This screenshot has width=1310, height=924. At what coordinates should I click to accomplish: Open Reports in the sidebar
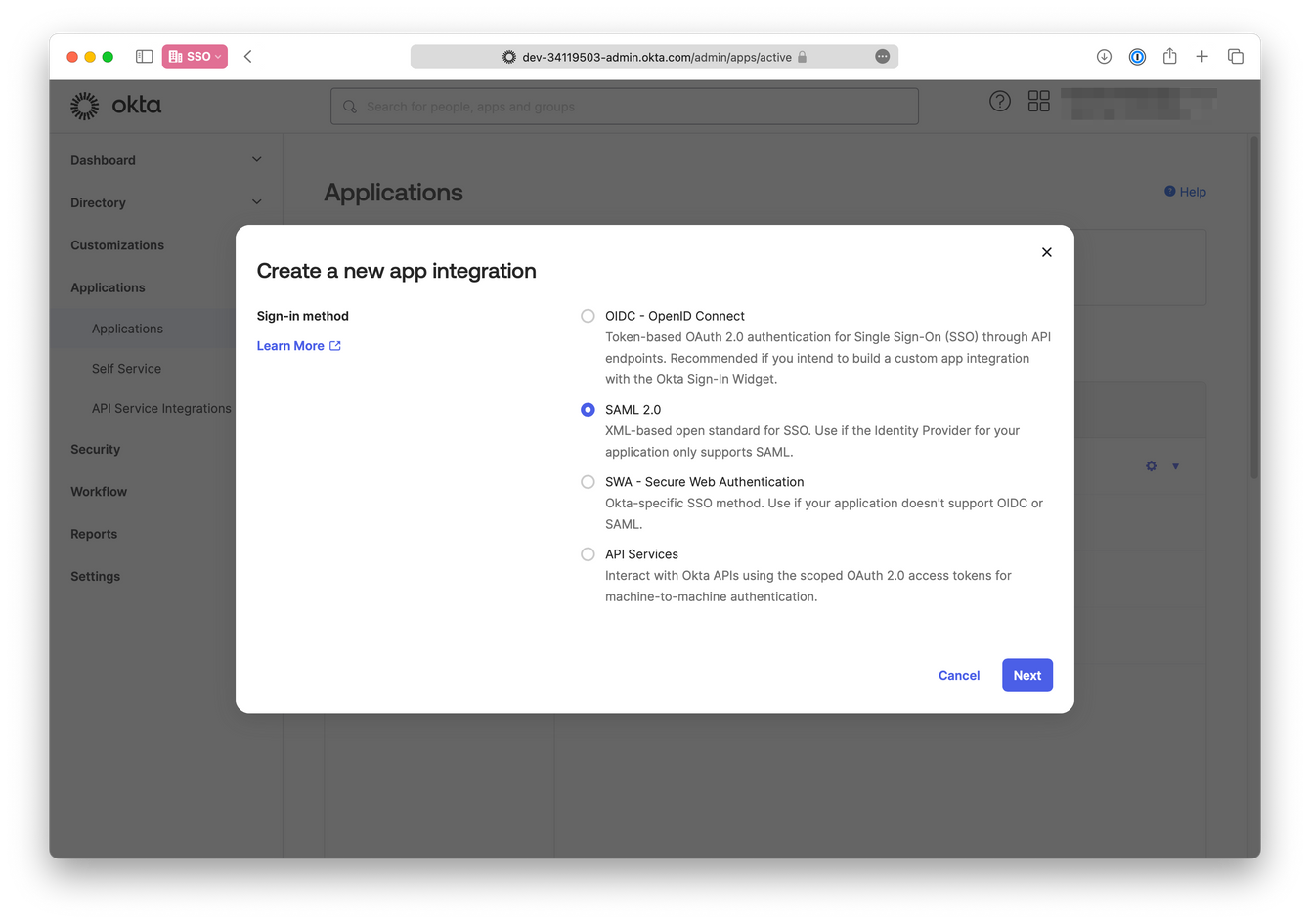pyautogui.click(x=94, y=534)
